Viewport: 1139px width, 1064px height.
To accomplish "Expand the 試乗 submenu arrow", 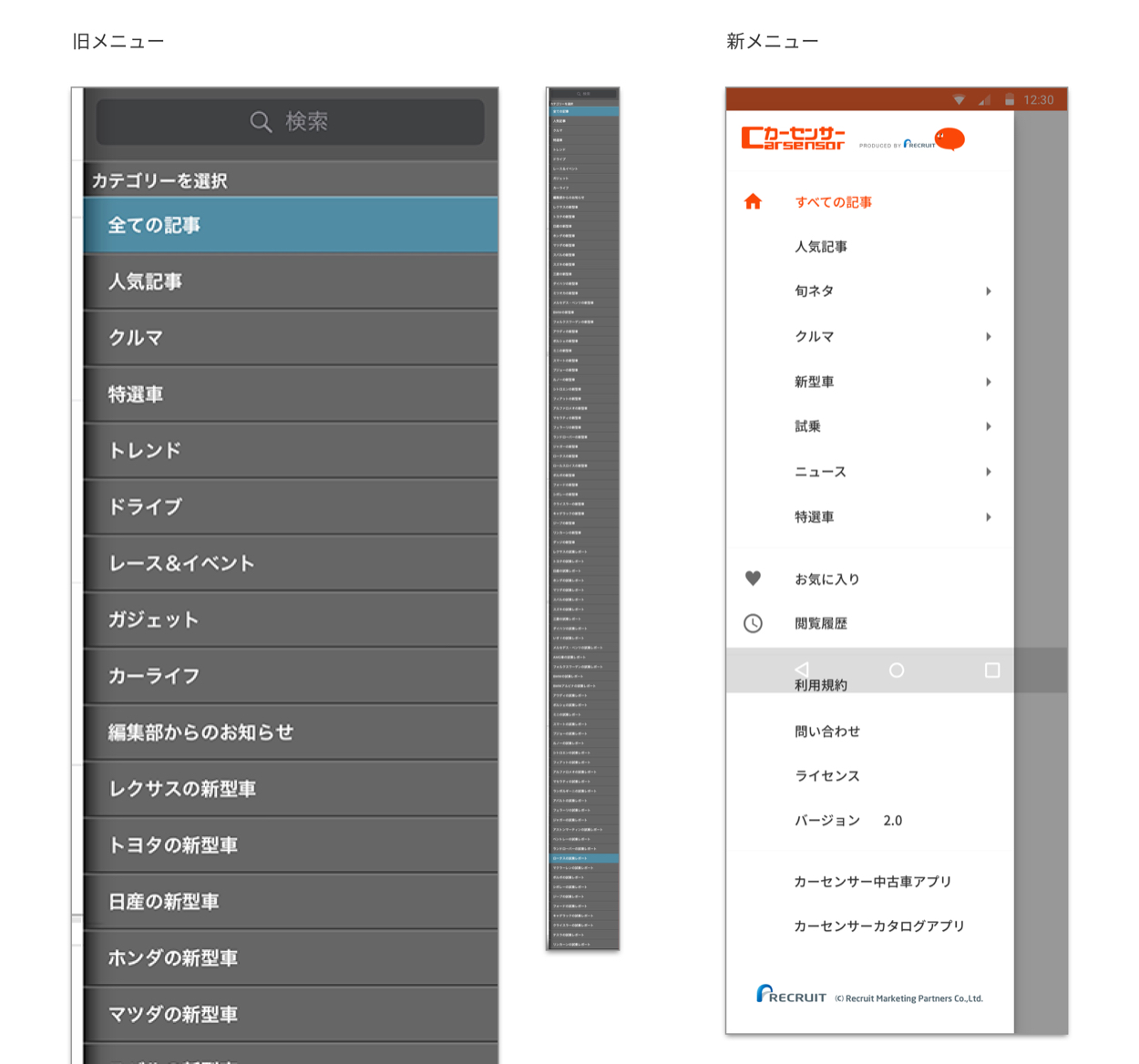I will coord(989,426).
